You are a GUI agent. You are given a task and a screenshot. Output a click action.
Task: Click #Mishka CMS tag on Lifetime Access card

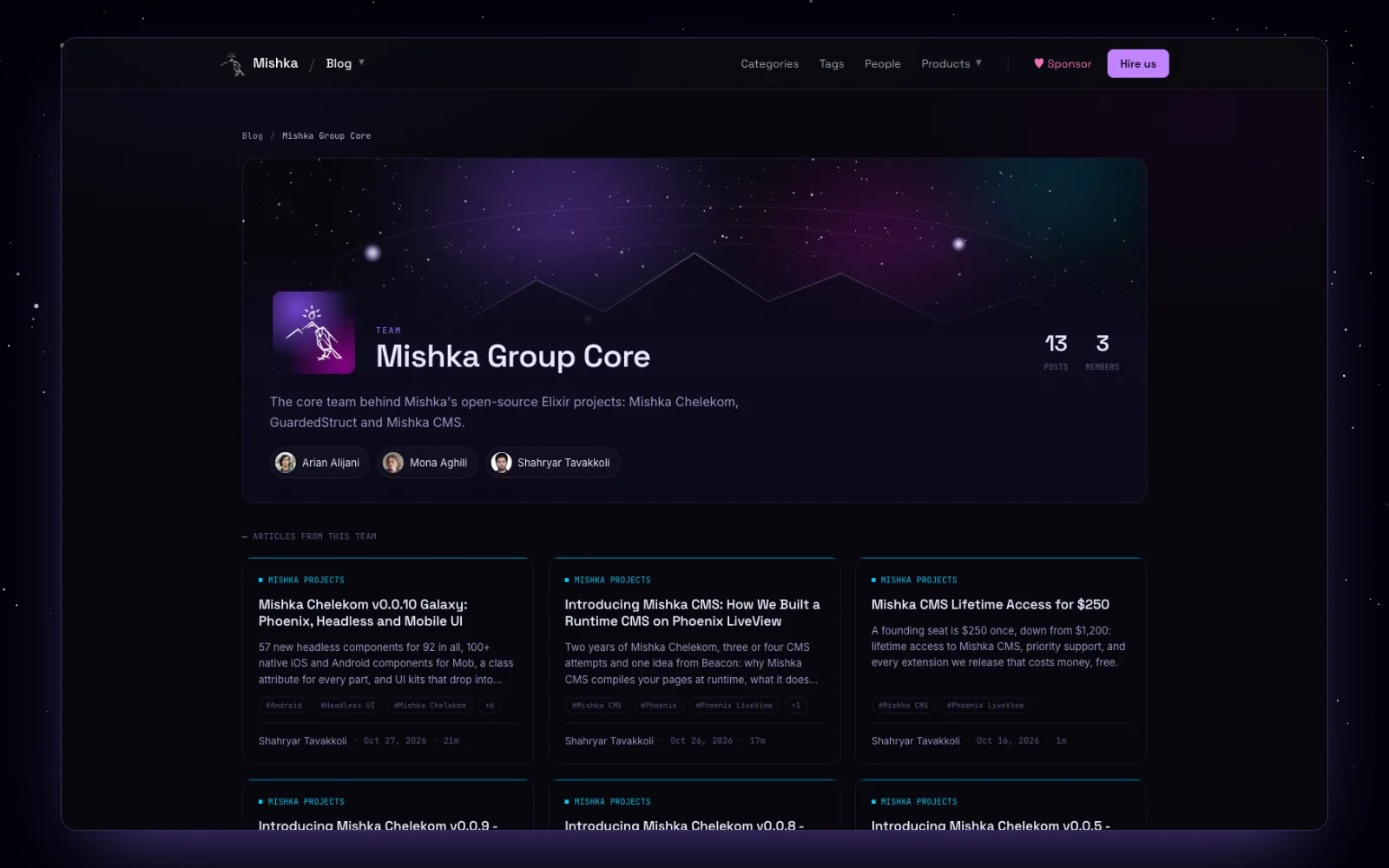[x=903, y=706]
